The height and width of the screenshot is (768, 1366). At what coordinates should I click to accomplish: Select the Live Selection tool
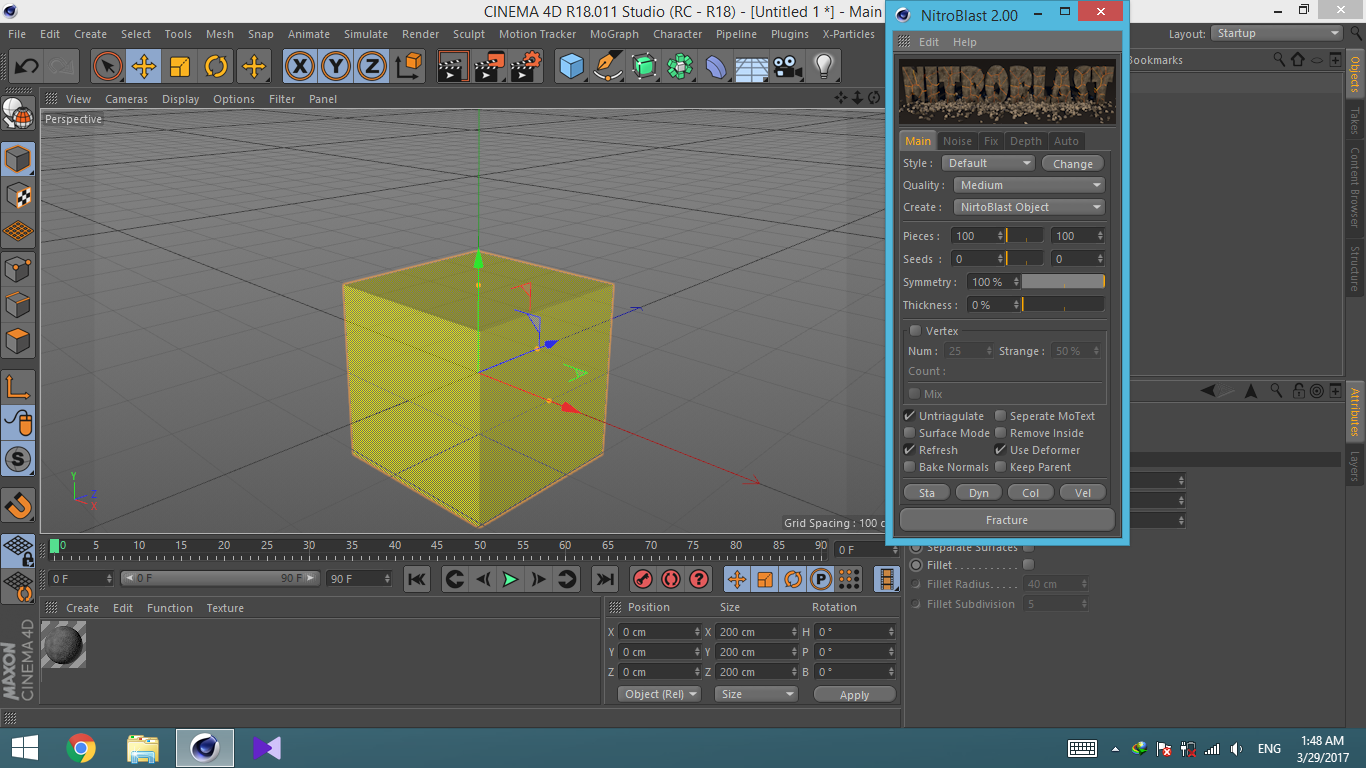(x=107, y=67)
